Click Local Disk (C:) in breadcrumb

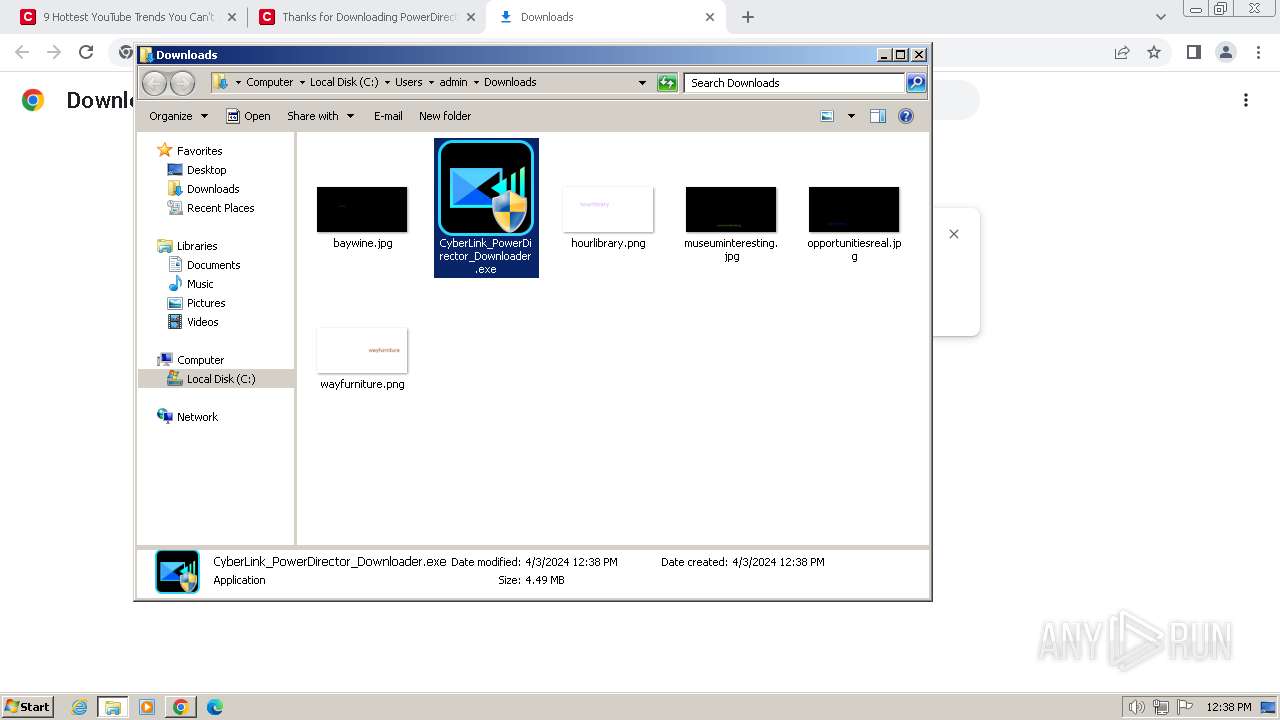click(344, 83)
